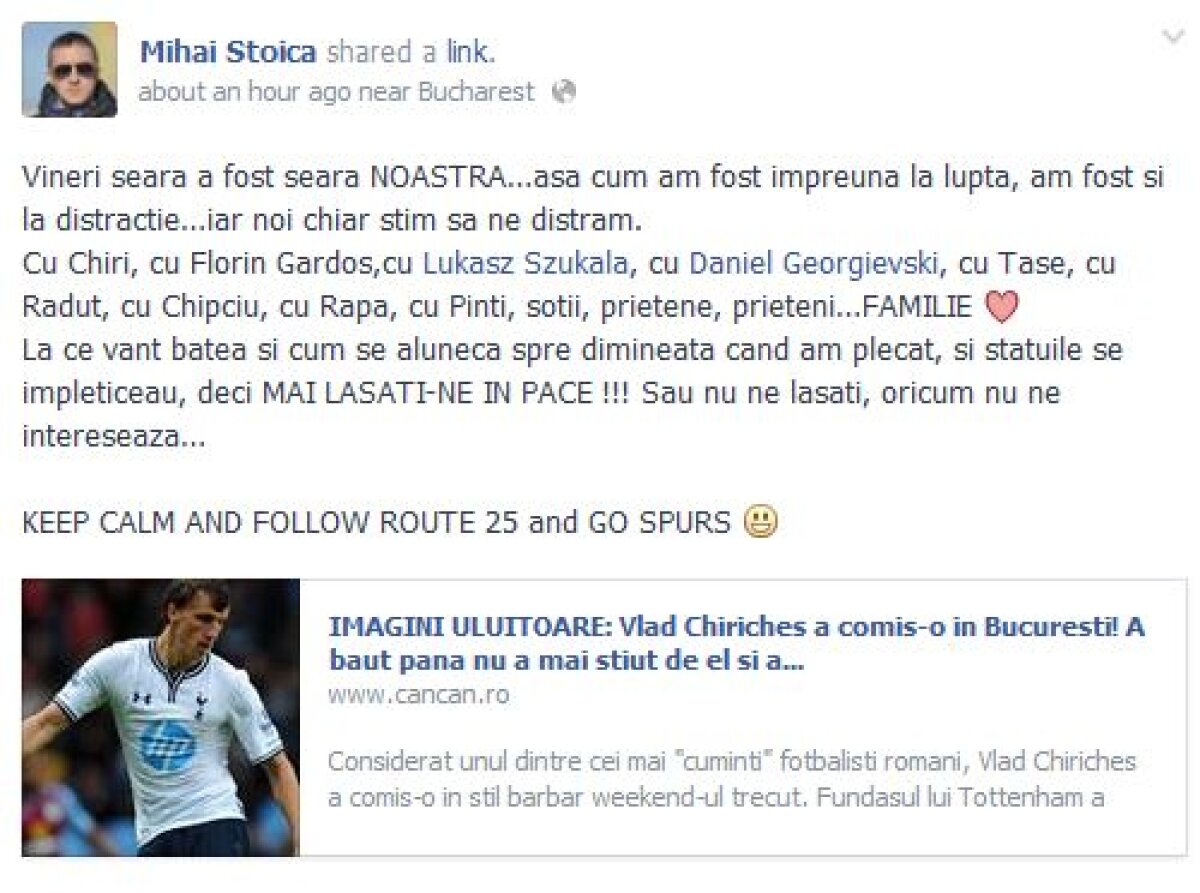Image resolution: width=1200 pixels, height=893 pixels.
Task: Click the HP sponsor logo on the jersey
Action: click(x=165, y=745)
